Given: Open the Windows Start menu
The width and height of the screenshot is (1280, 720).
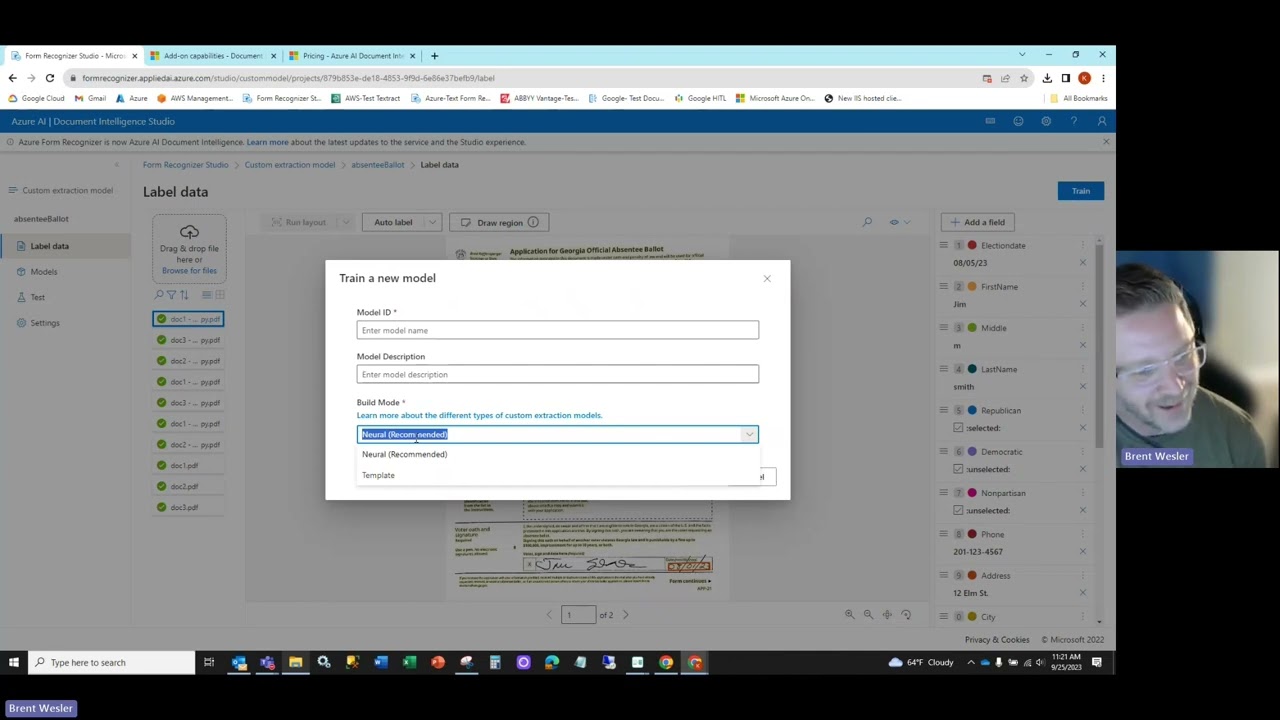Looking at the screenshot, I should (14, 662).
